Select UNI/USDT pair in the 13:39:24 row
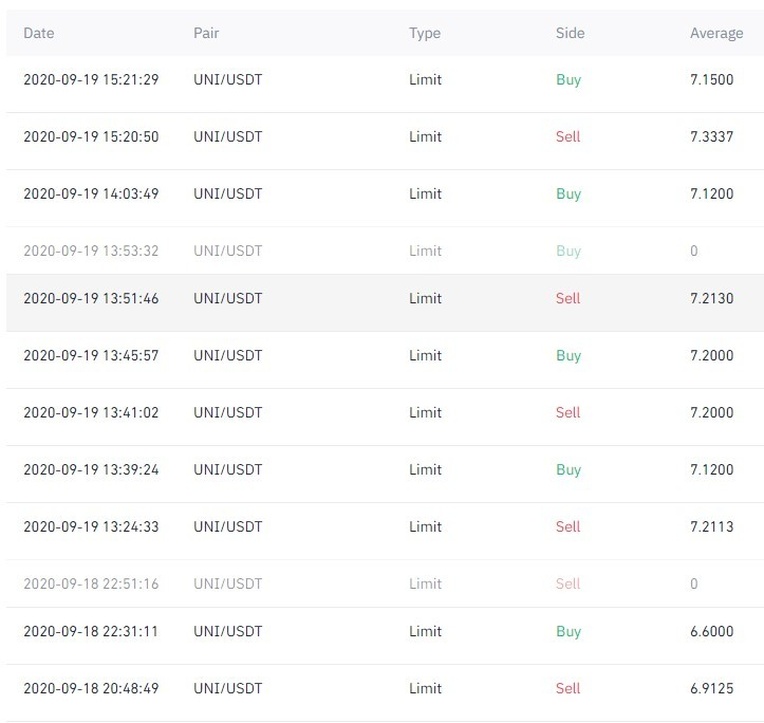Image resolution: width=764 pixels, height=723 pixels. [x=228, y=469]
